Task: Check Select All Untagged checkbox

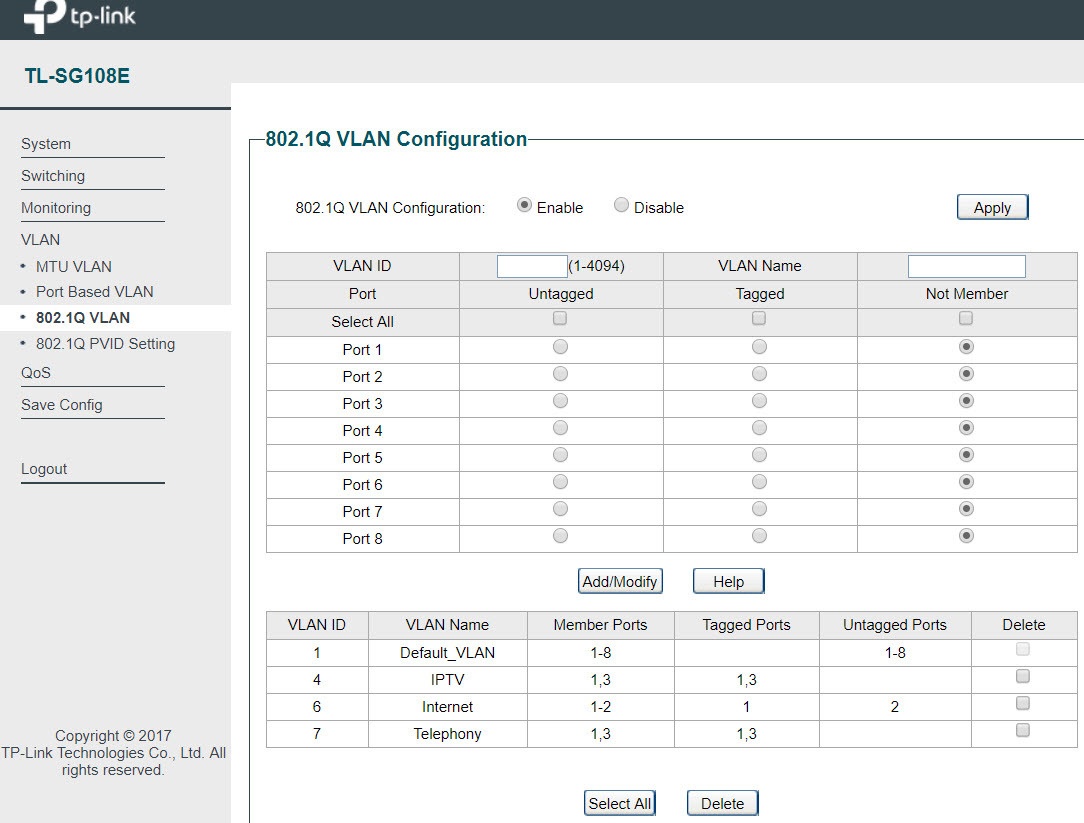Action: pyautogui.click(x=560, y=318)
